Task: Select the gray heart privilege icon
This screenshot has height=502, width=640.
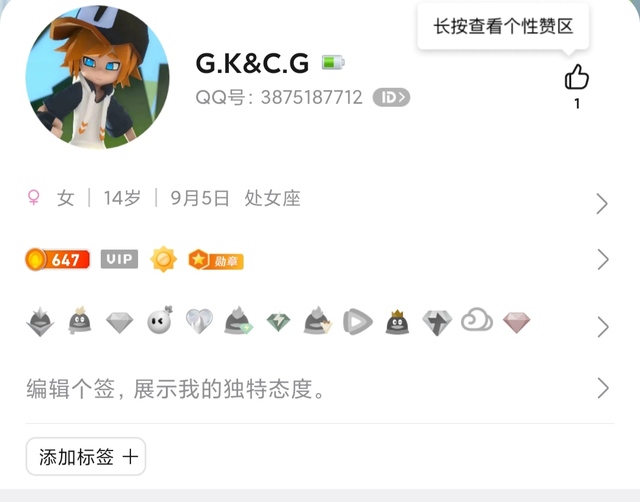Action: (199, 321)
